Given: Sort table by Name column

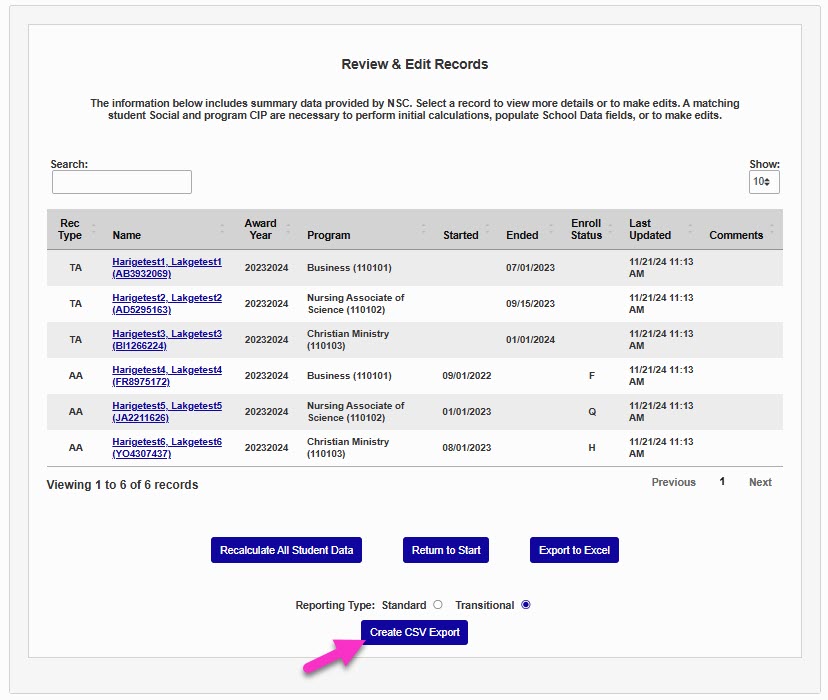Looking at the screenshot, I should [127, 235].
